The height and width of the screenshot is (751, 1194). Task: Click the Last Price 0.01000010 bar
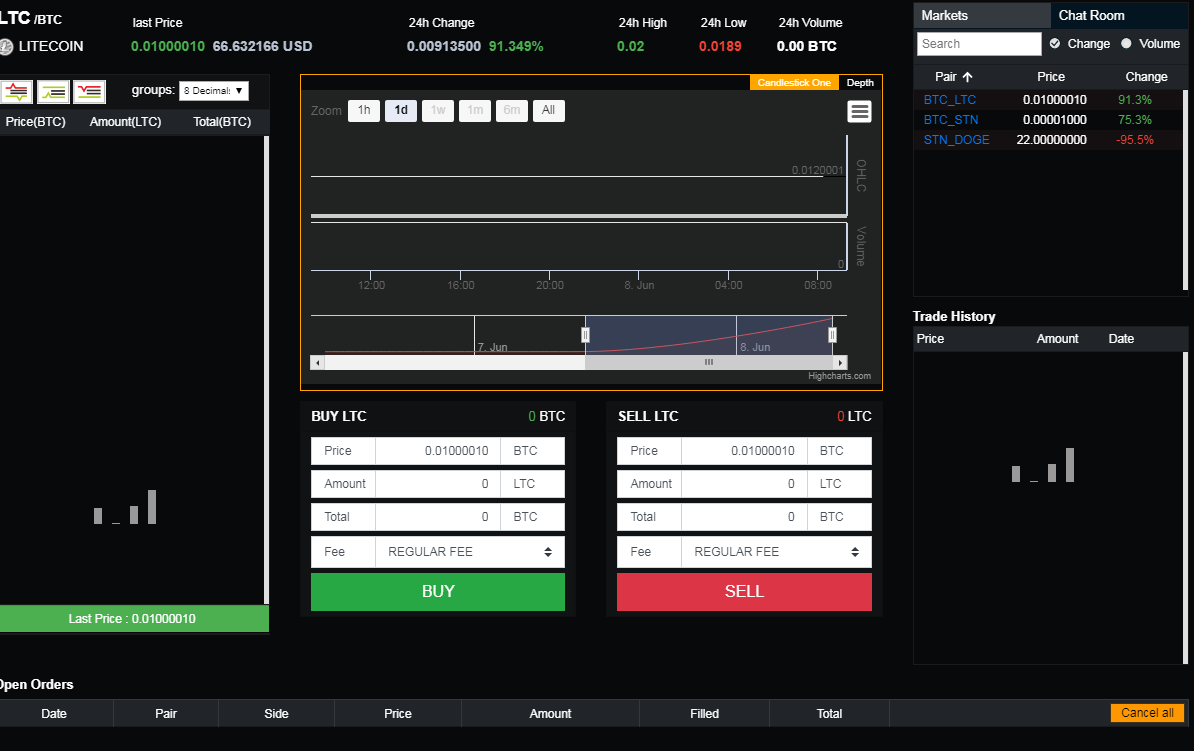pos(134,618)
